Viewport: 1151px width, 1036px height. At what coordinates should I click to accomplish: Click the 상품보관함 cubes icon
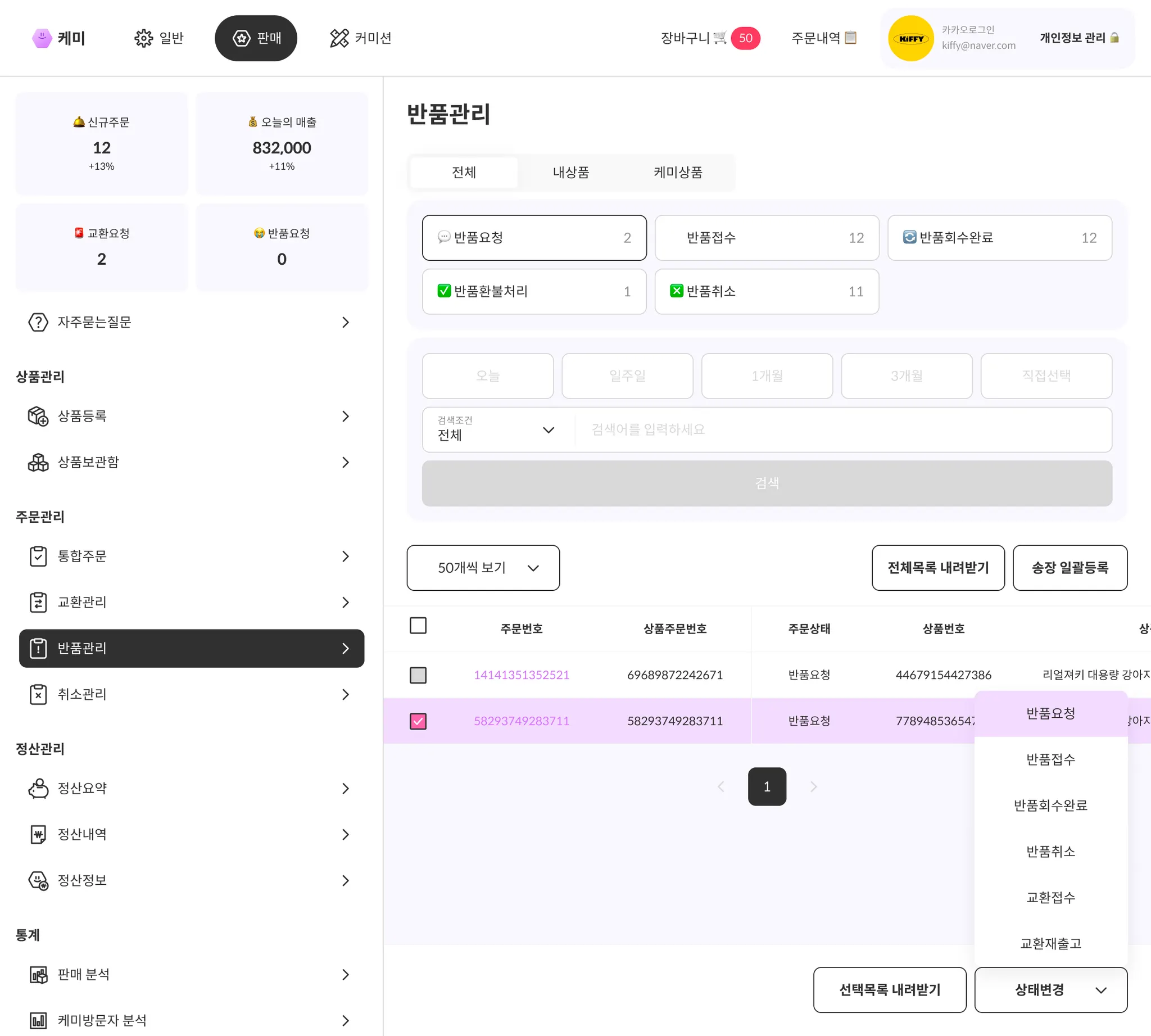pyautogui.click(x=38, y=462)
